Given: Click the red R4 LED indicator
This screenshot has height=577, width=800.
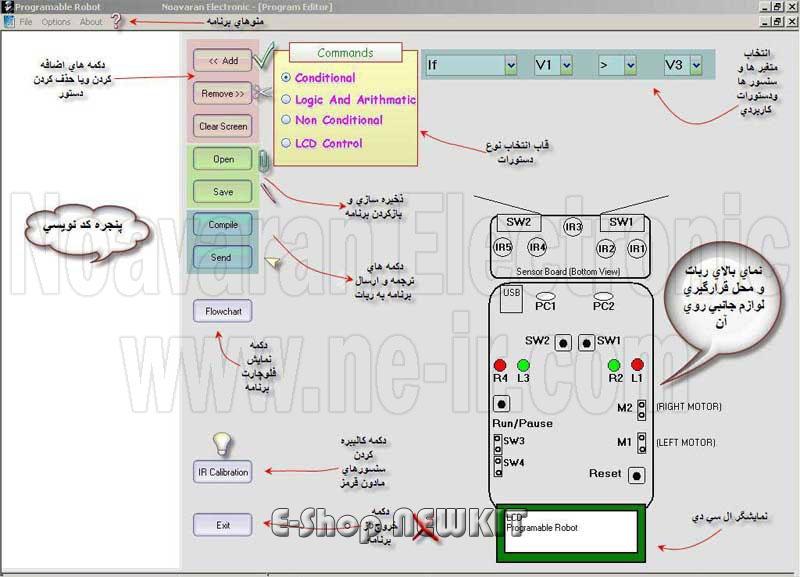Looking at the screenshot, I should coord(500,365).
